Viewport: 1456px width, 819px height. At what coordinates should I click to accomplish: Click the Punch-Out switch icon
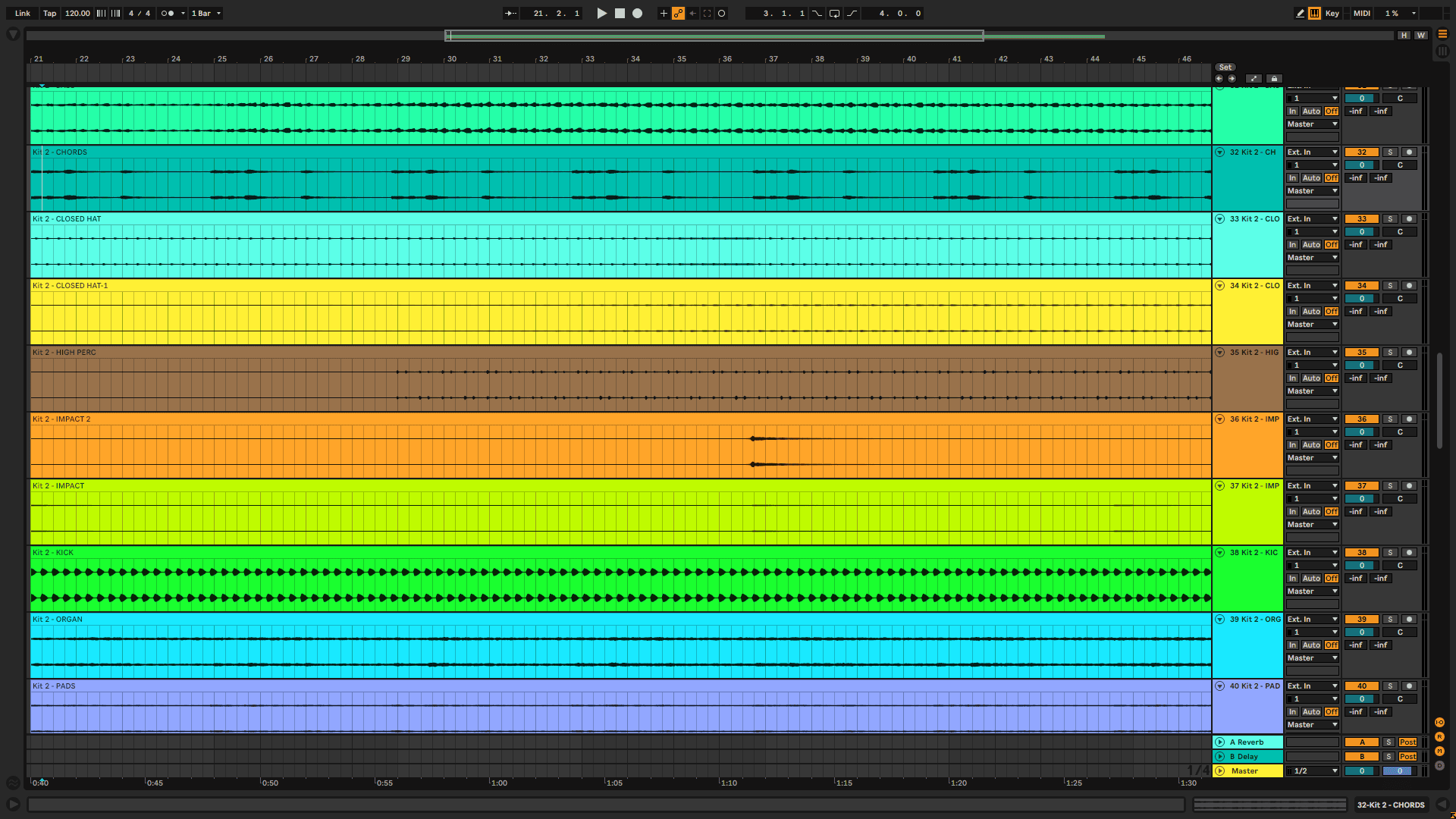pyautogui.click(x=852, y=13)
